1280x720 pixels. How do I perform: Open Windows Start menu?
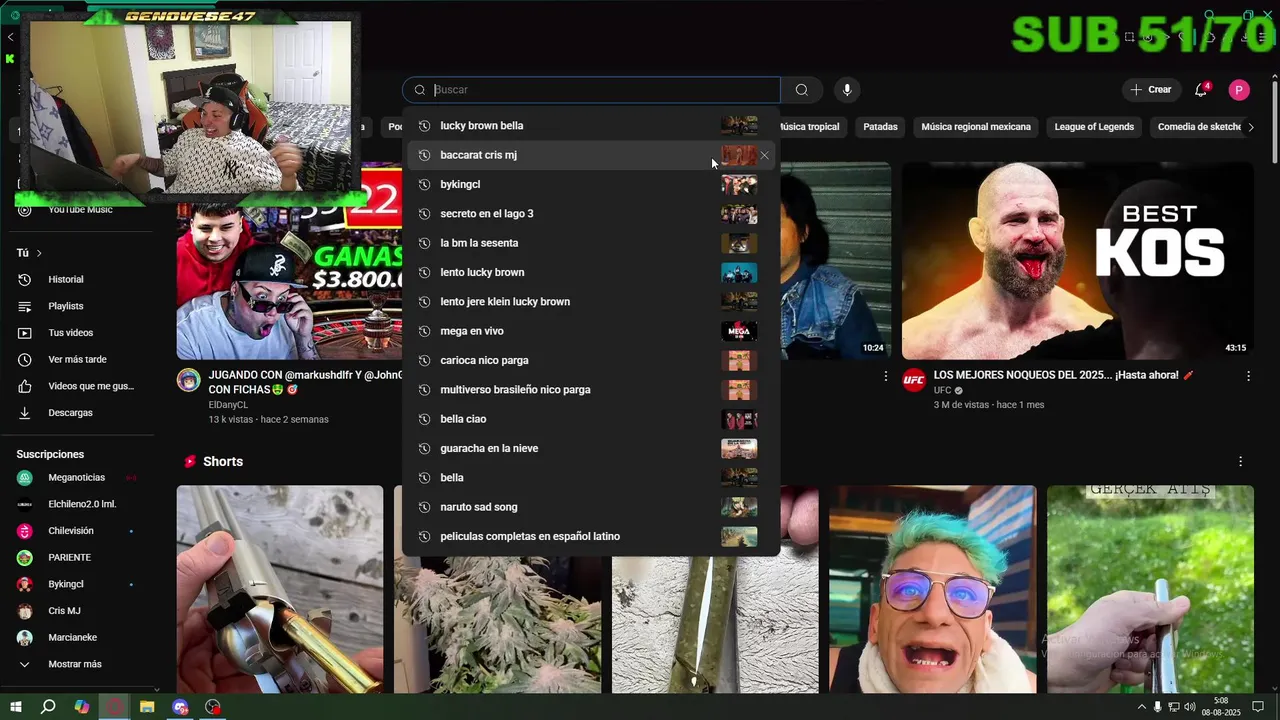[15, 707]
